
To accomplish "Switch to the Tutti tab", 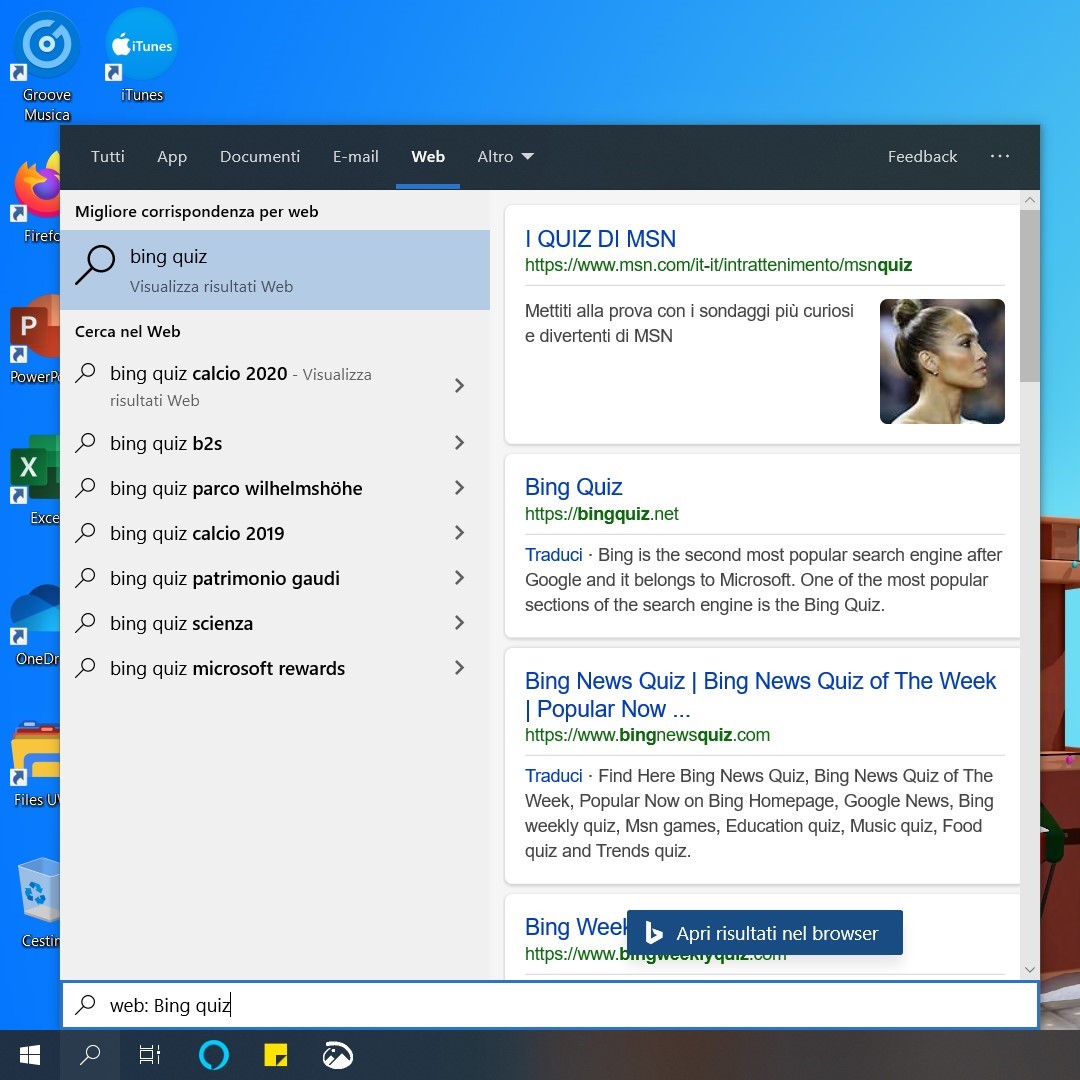I will point(107,156).
